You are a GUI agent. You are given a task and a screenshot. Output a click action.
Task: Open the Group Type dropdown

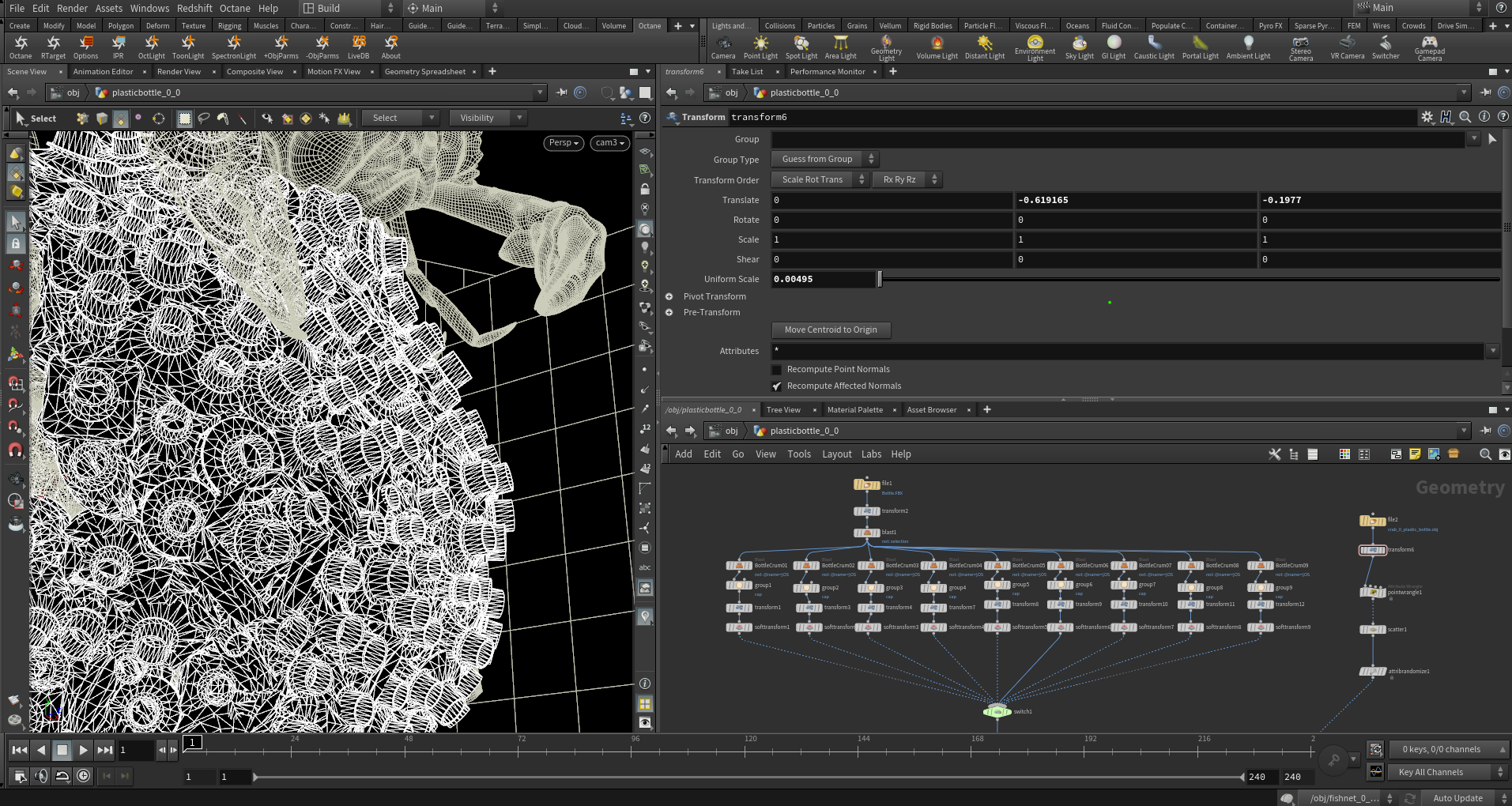[824, 160]
